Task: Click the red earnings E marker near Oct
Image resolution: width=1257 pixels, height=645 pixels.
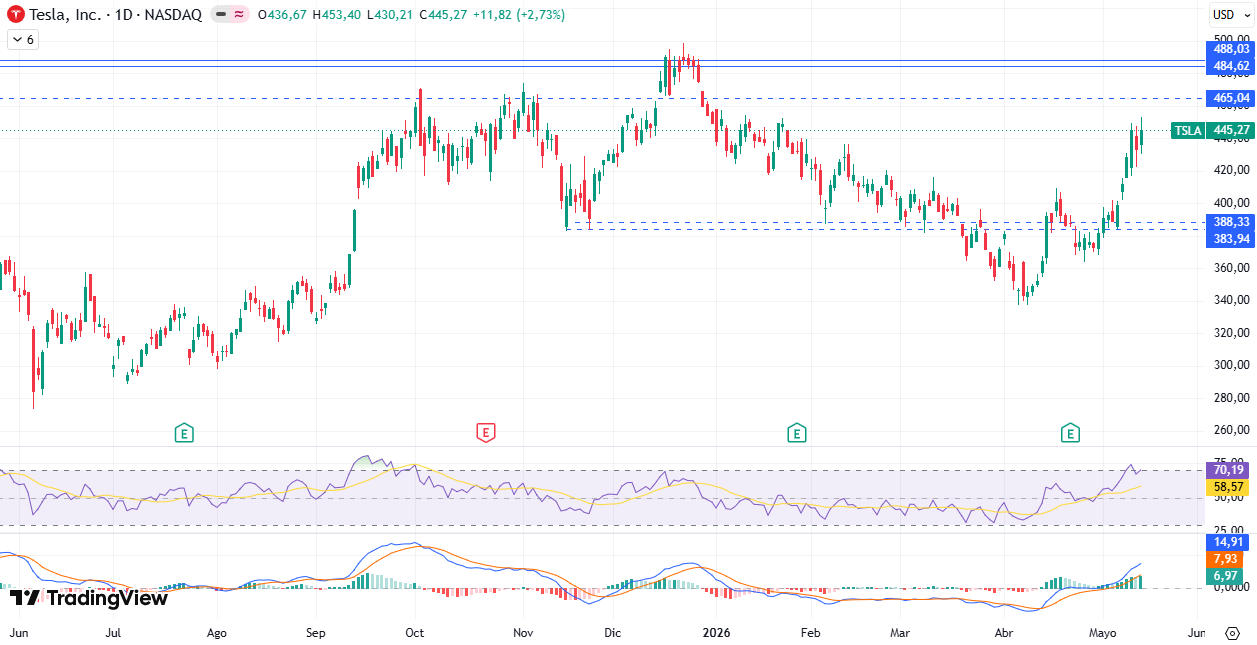Action: (485, 433)
